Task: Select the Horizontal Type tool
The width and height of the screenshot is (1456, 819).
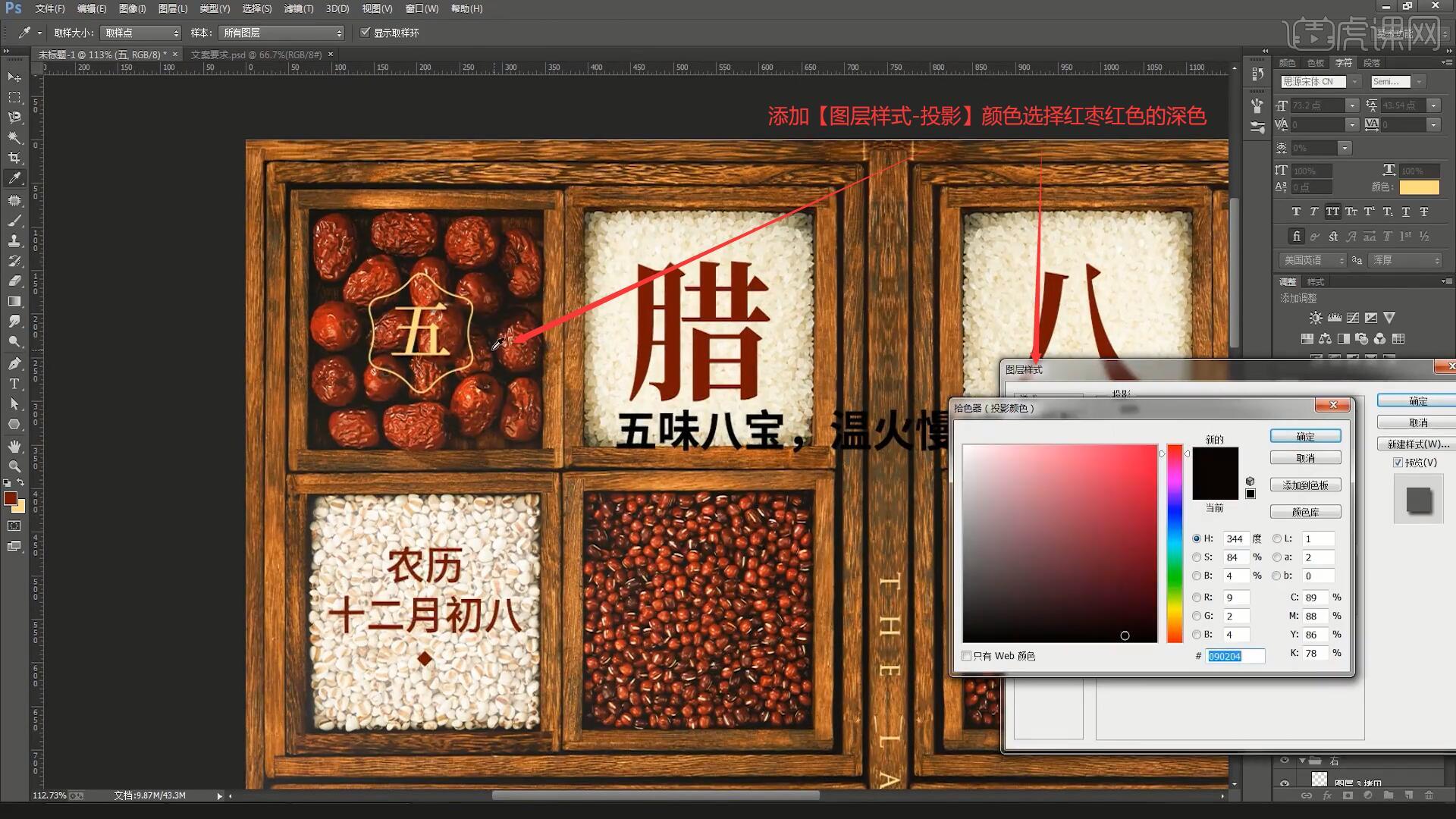Action: pyautogui.click(x=14, y=384)
